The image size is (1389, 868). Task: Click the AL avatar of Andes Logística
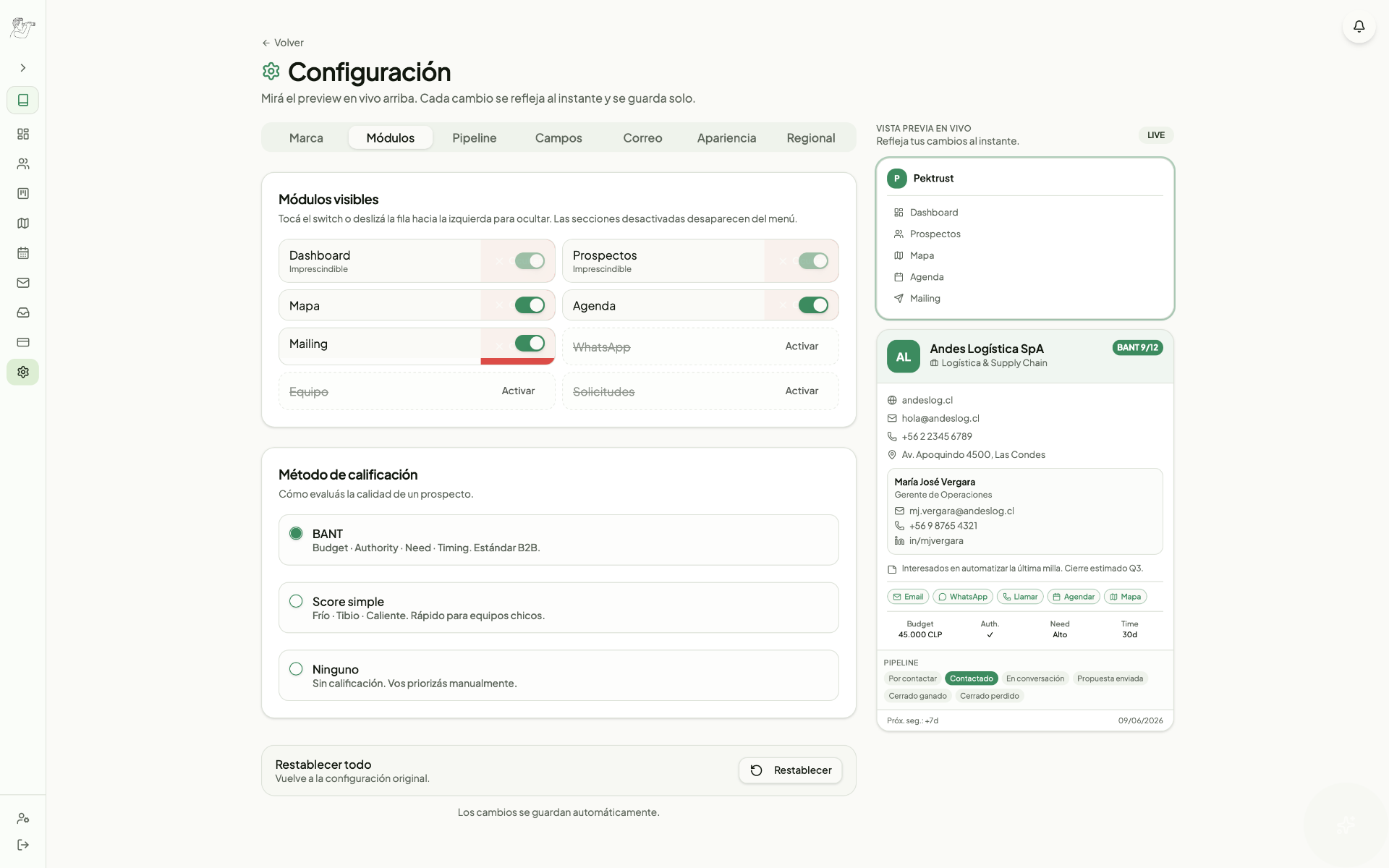[904, 357]
